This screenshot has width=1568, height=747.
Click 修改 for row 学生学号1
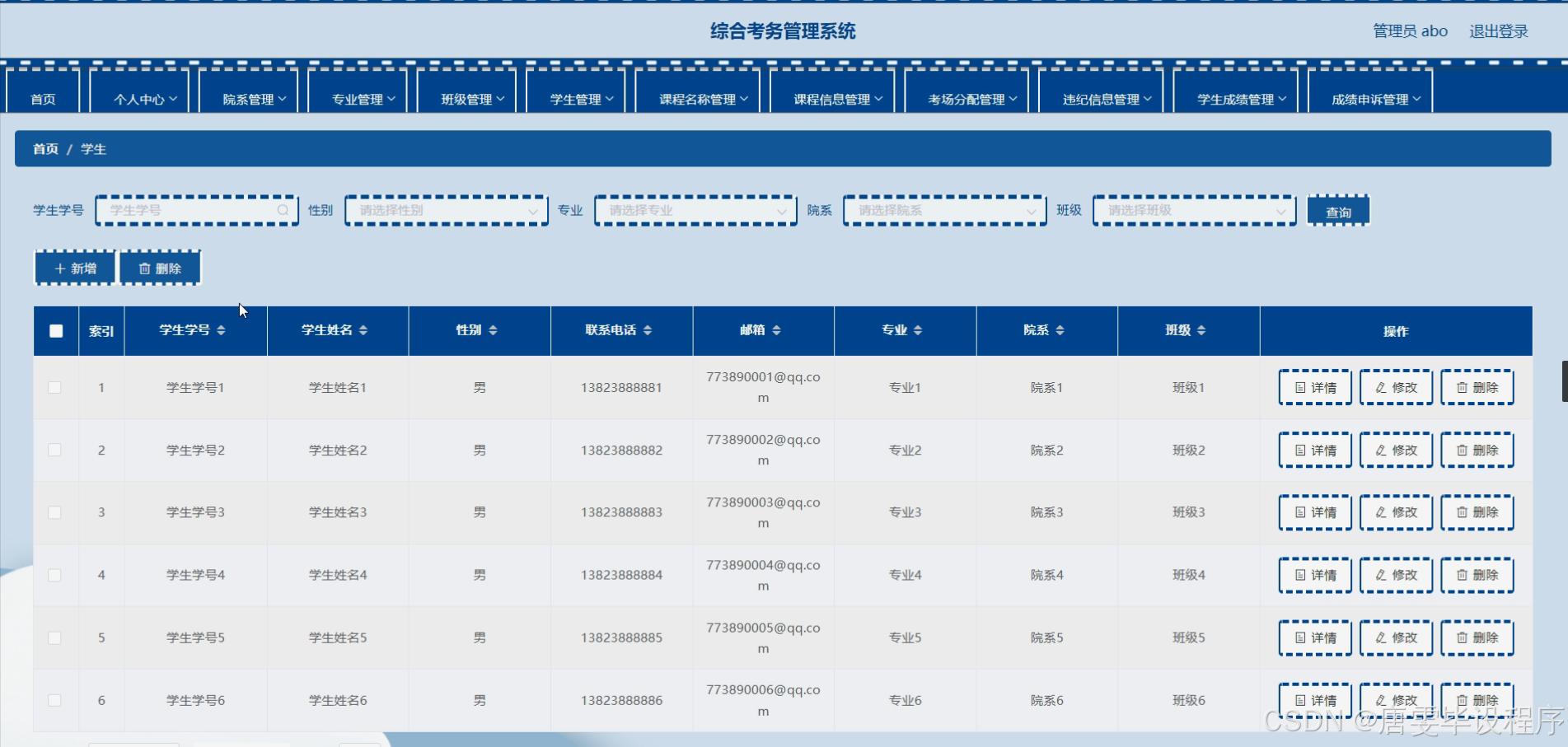coord(1396,388)
